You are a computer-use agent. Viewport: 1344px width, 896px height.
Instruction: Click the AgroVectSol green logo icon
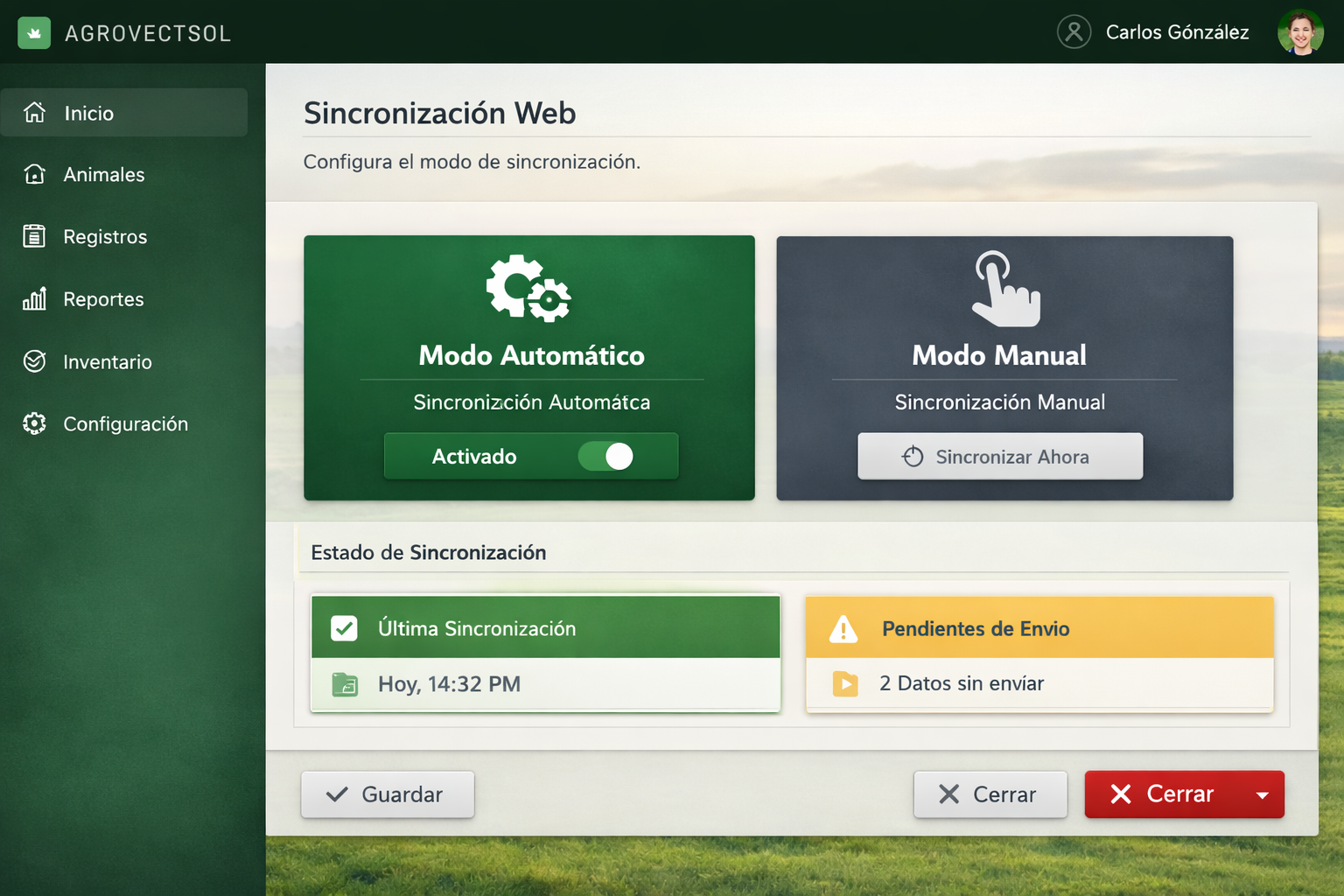[x=34, y=33]
